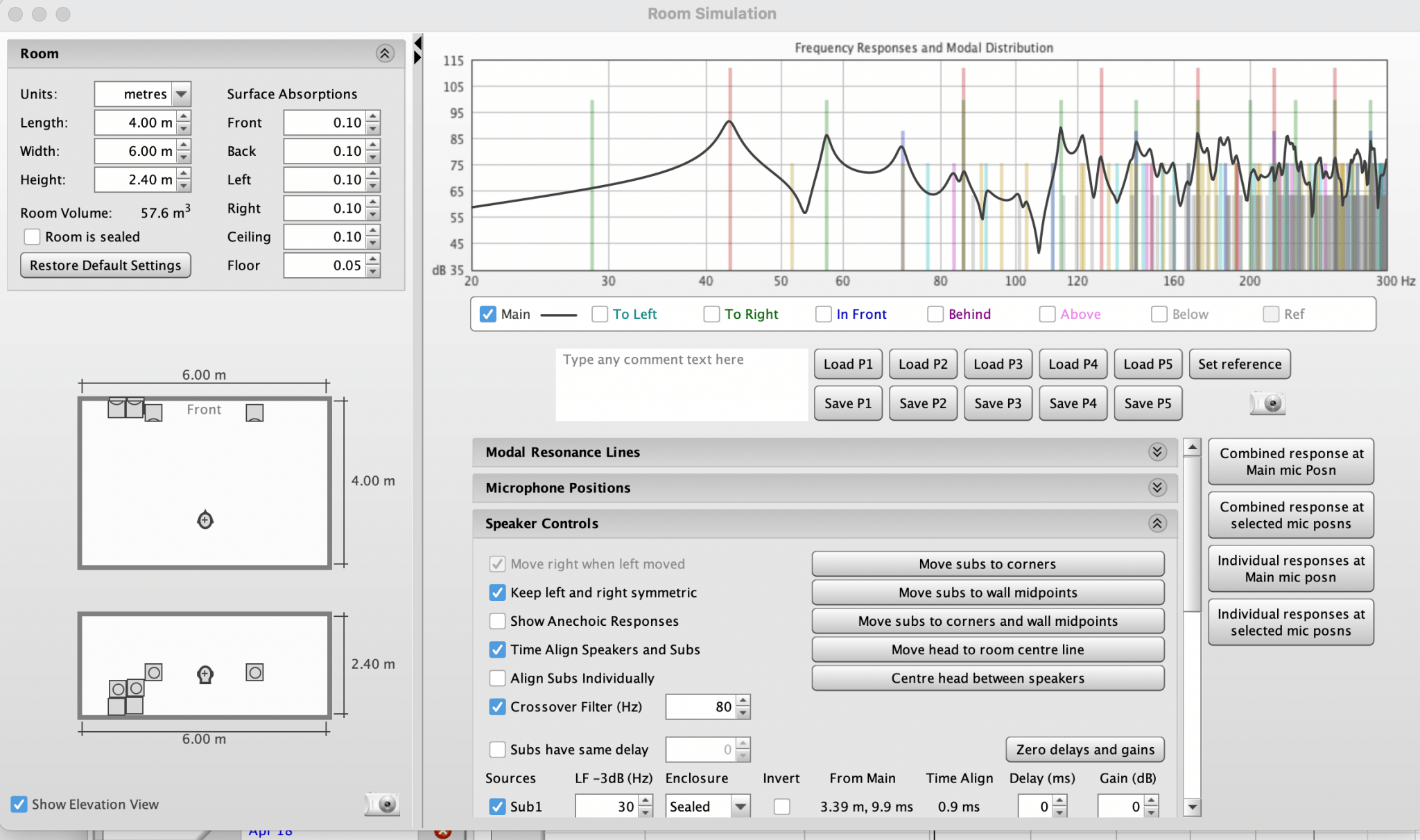1420x840 pixels.
Task: Toggle Keep left and right symmetric
Action: [x=497, y=593]
